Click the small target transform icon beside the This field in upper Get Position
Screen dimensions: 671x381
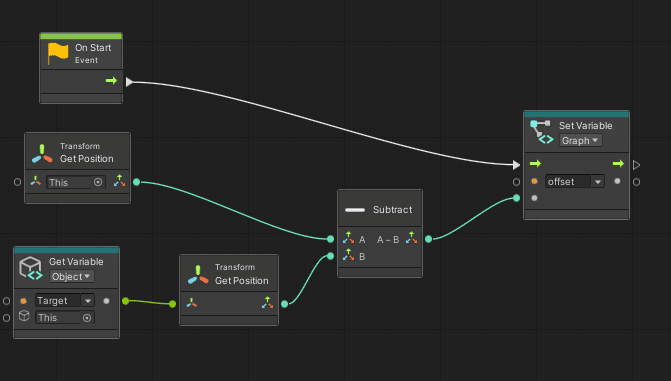(36, 182)
